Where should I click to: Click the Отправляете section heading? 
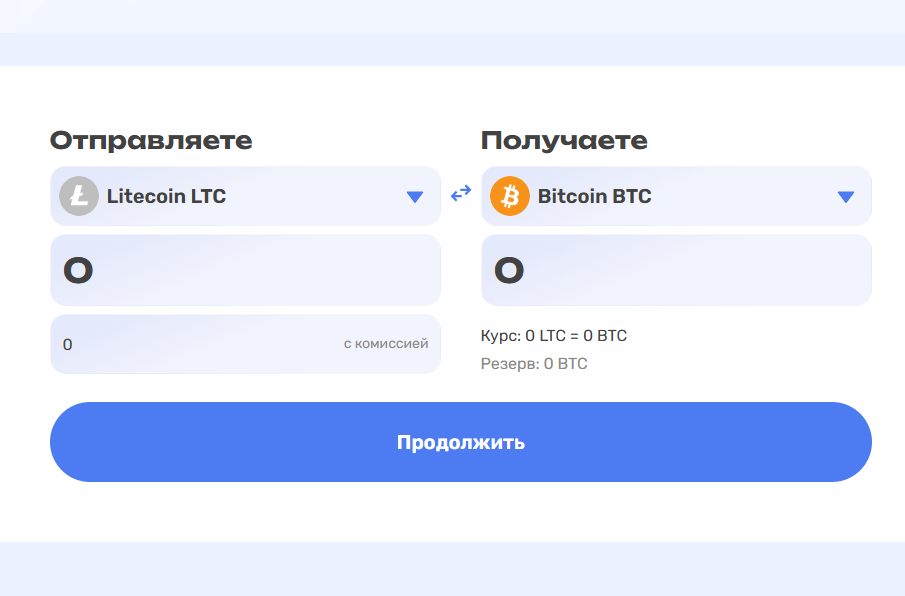[x=151, y=140]
